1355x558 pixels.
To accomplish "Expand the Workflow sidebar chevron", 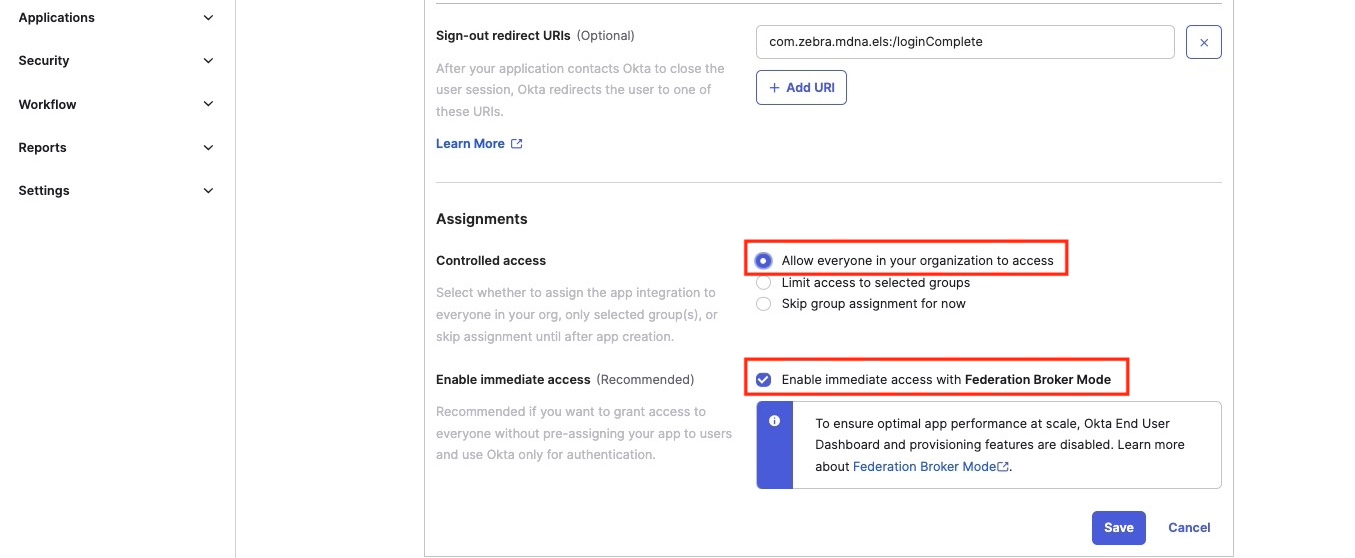I will [208, 104].
